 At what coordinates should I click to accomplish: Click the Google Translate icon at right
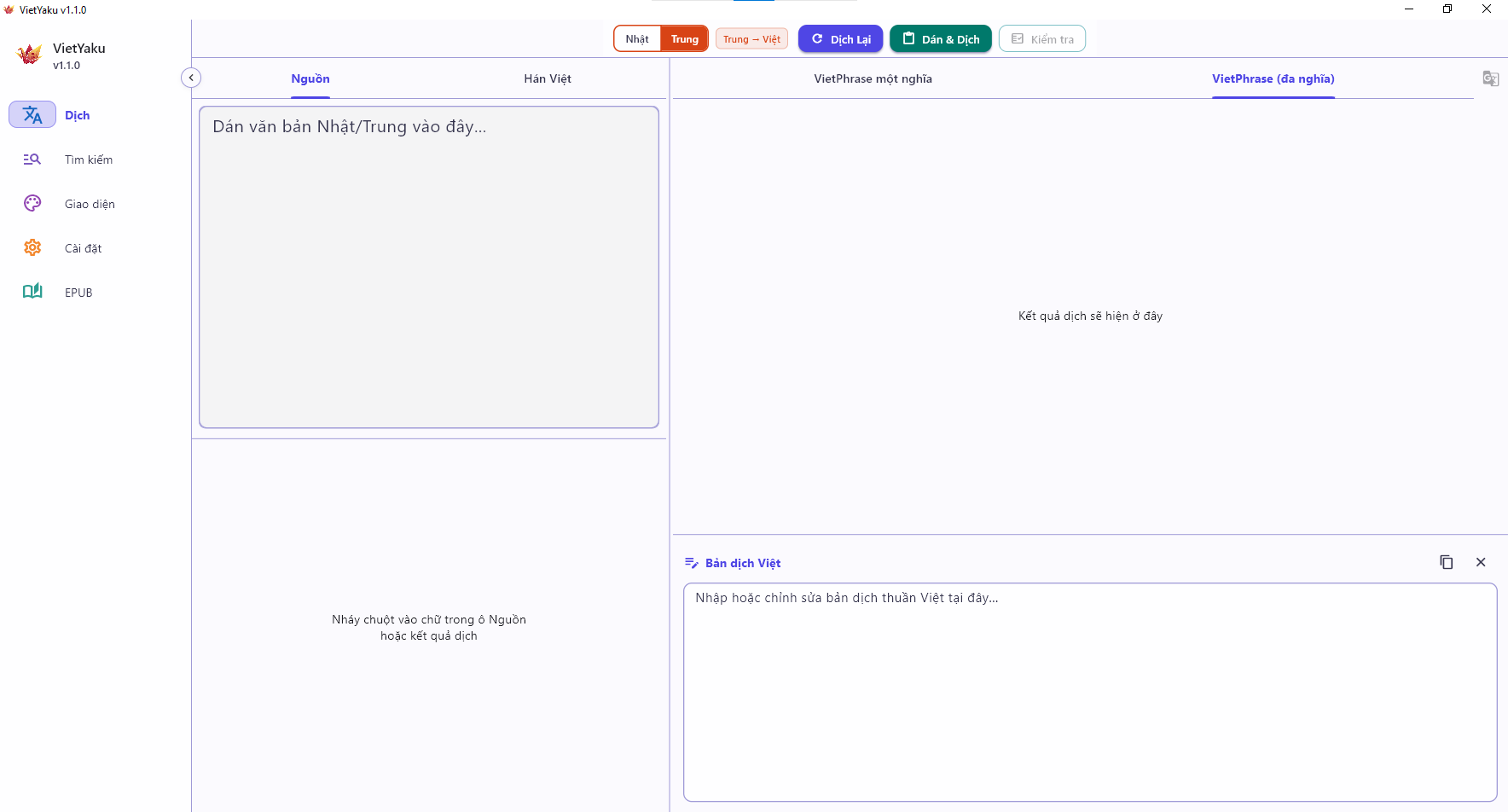tap(1490, 78)
